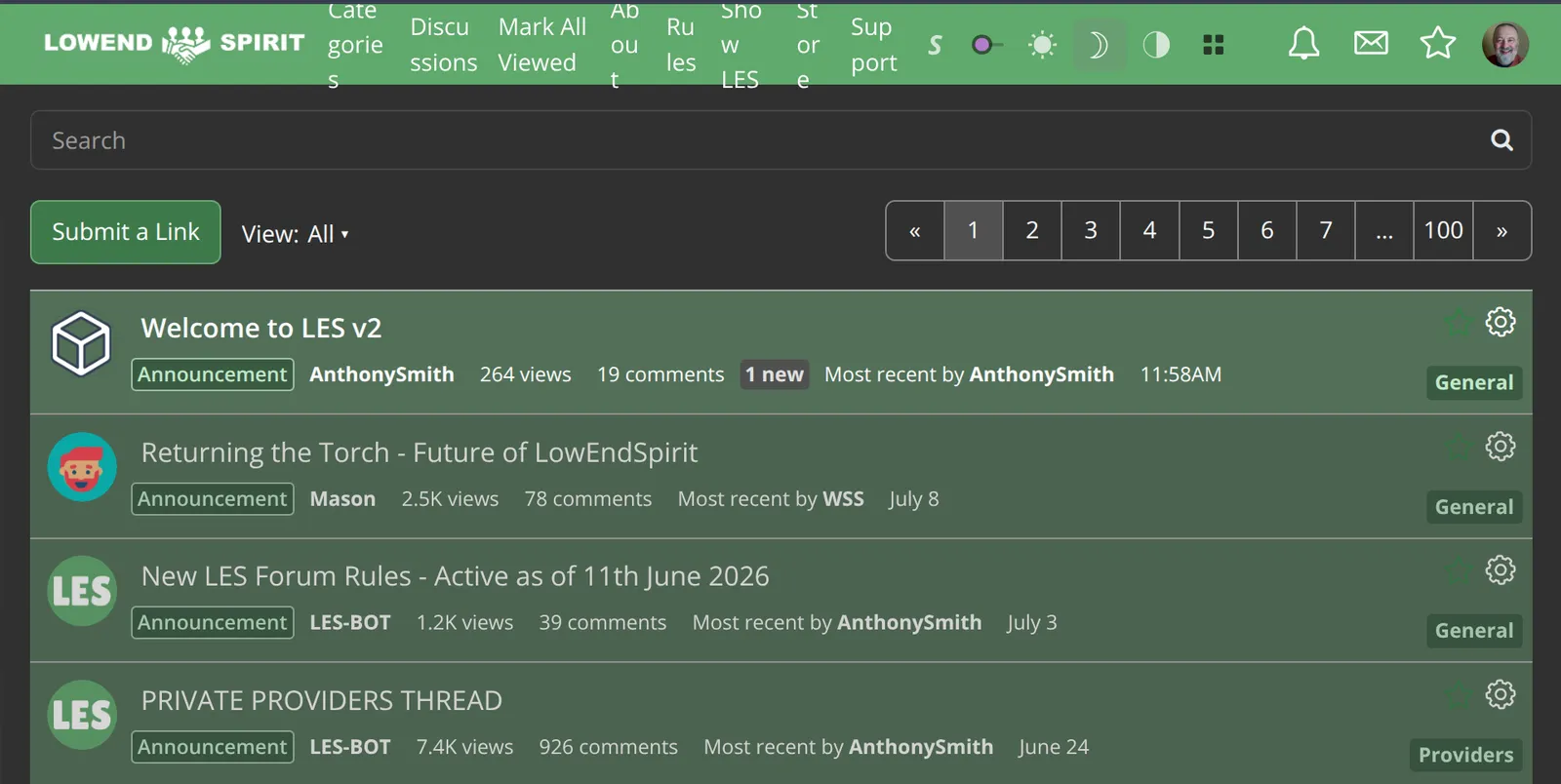Select page 1 in pagination
The width and height of the screenshot is (1561, 784).
(x=974, y=231)
